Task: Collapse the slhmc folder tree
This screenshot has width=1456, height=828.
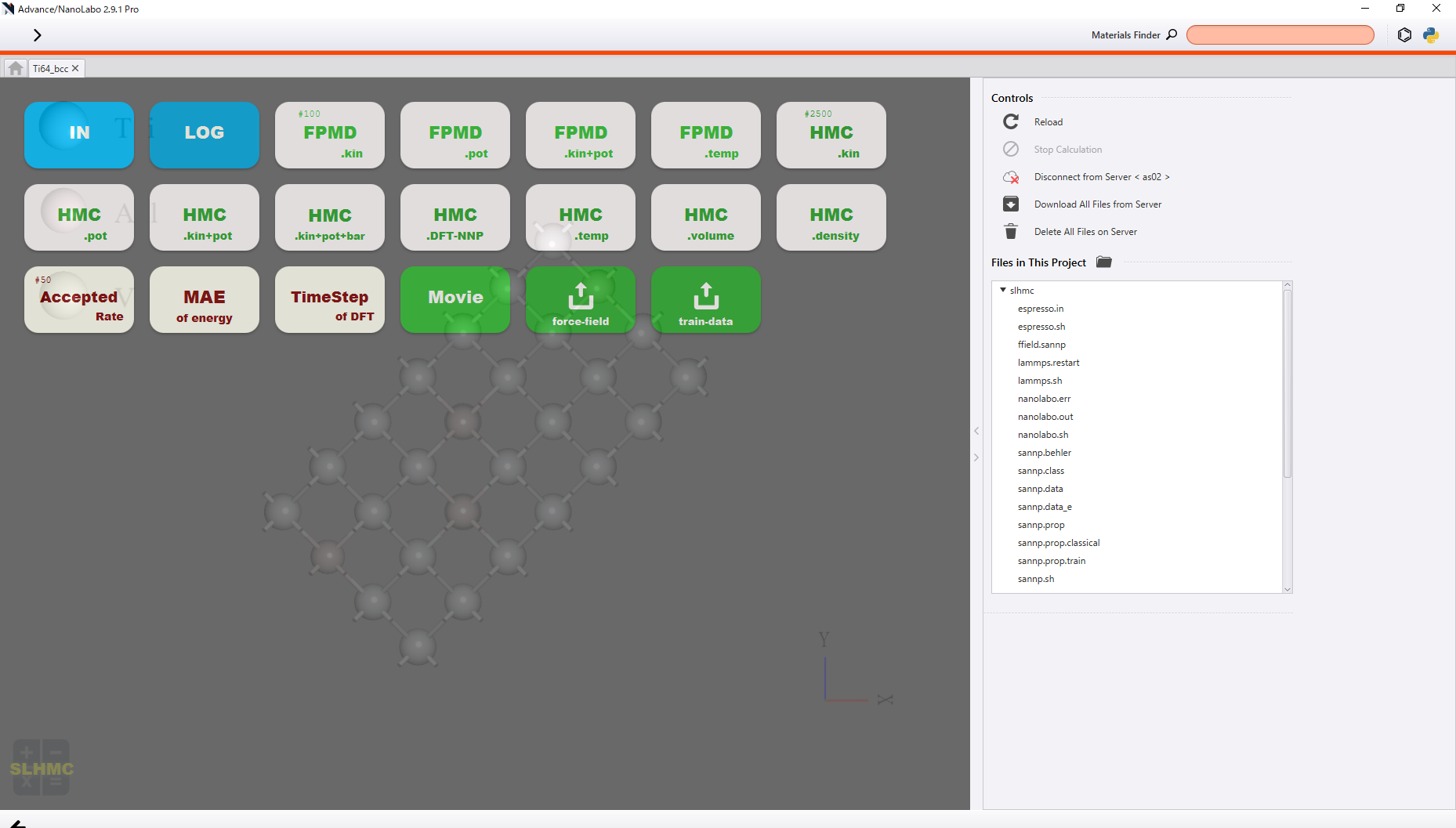Action: click(x=1003, y=290)
